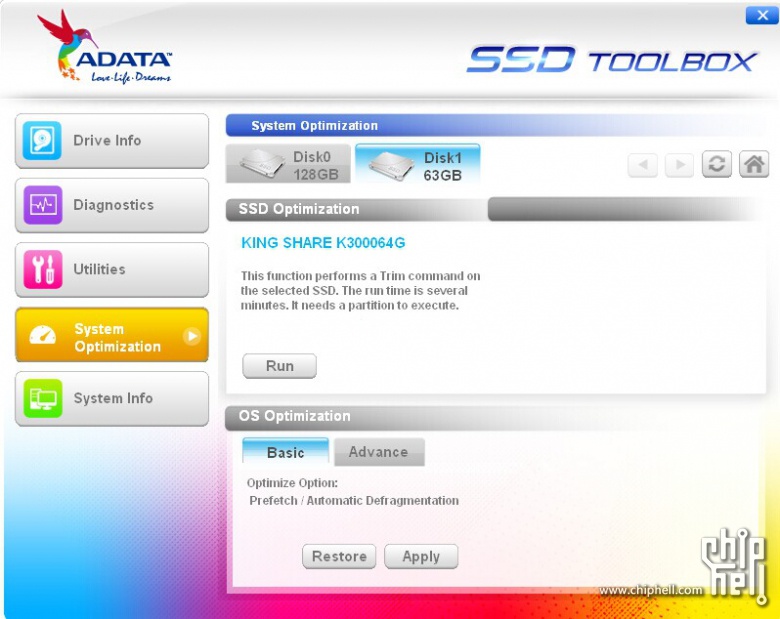This screenshot has width=780, height=619.
Task: Restore OS optimization settings
Action: click(339, 556)
